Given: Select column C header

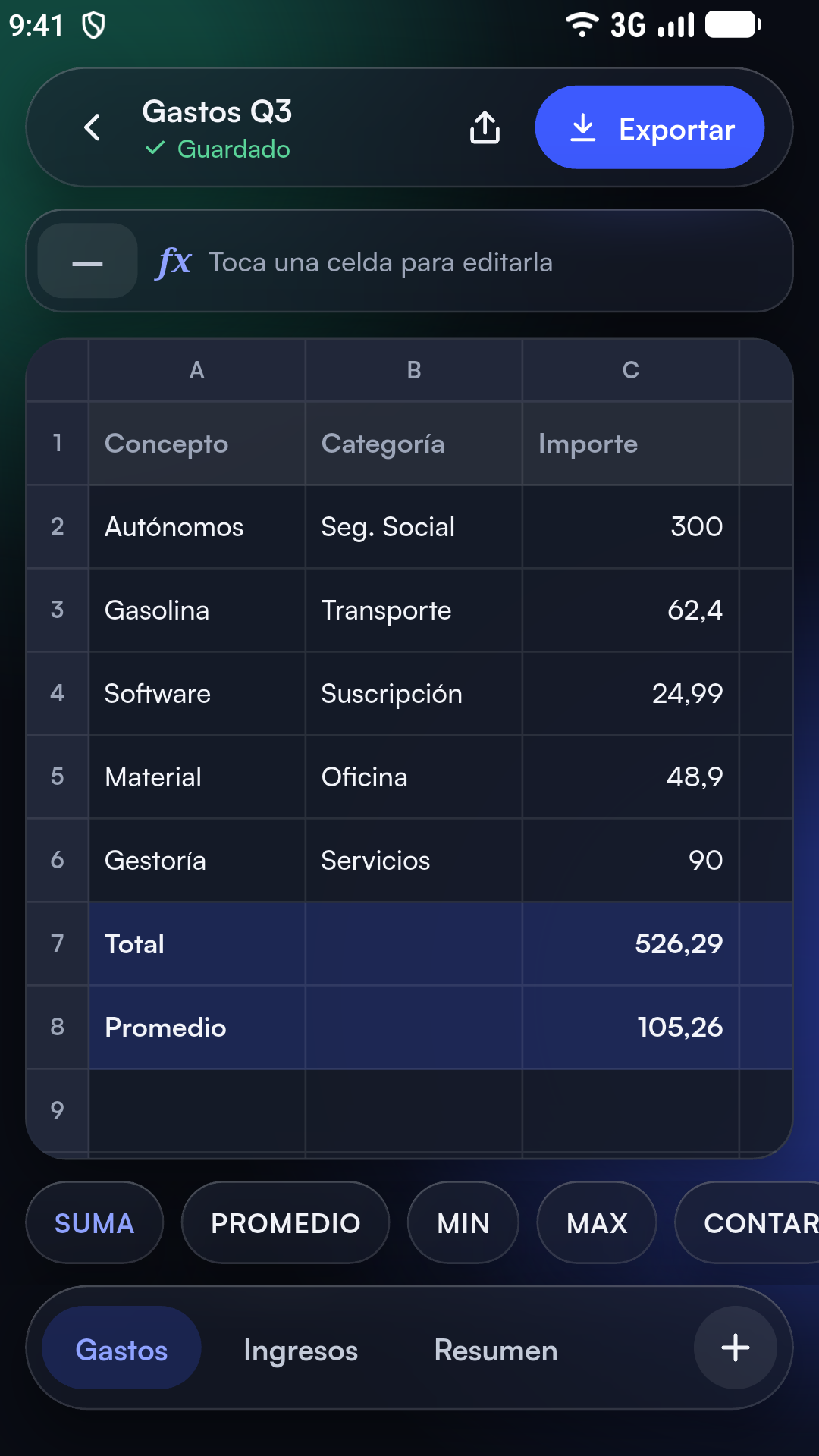Looking at the screenshot, I should 631,370.
